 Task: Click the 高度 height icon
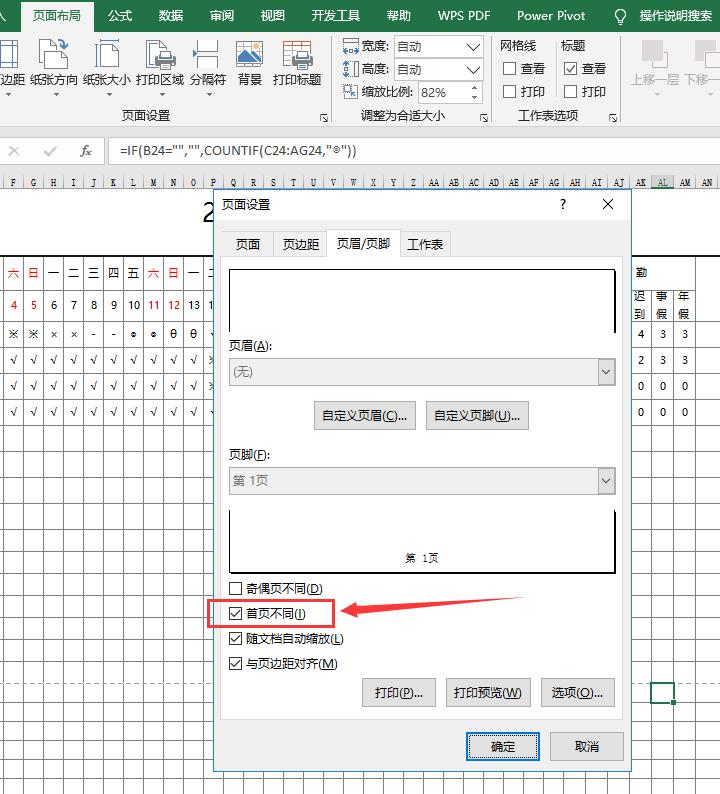tap(350, 69)
